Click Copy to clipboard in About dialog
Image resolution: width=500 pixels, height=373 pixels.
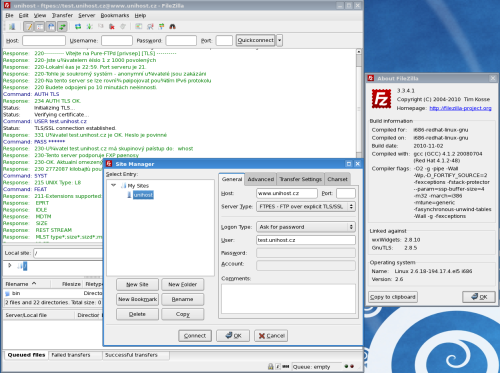pos(393,297)
